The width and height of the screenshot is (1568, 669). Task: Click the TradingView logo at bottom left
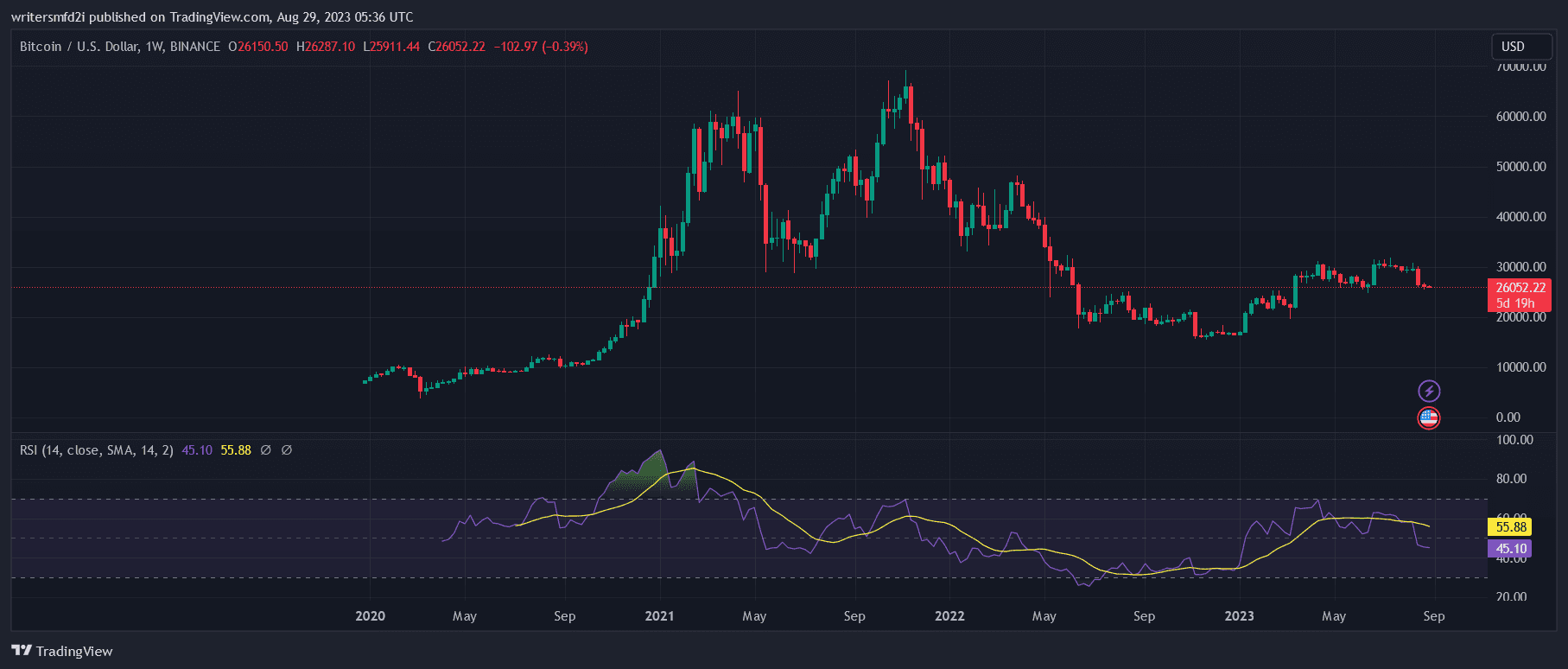point(62,651)
